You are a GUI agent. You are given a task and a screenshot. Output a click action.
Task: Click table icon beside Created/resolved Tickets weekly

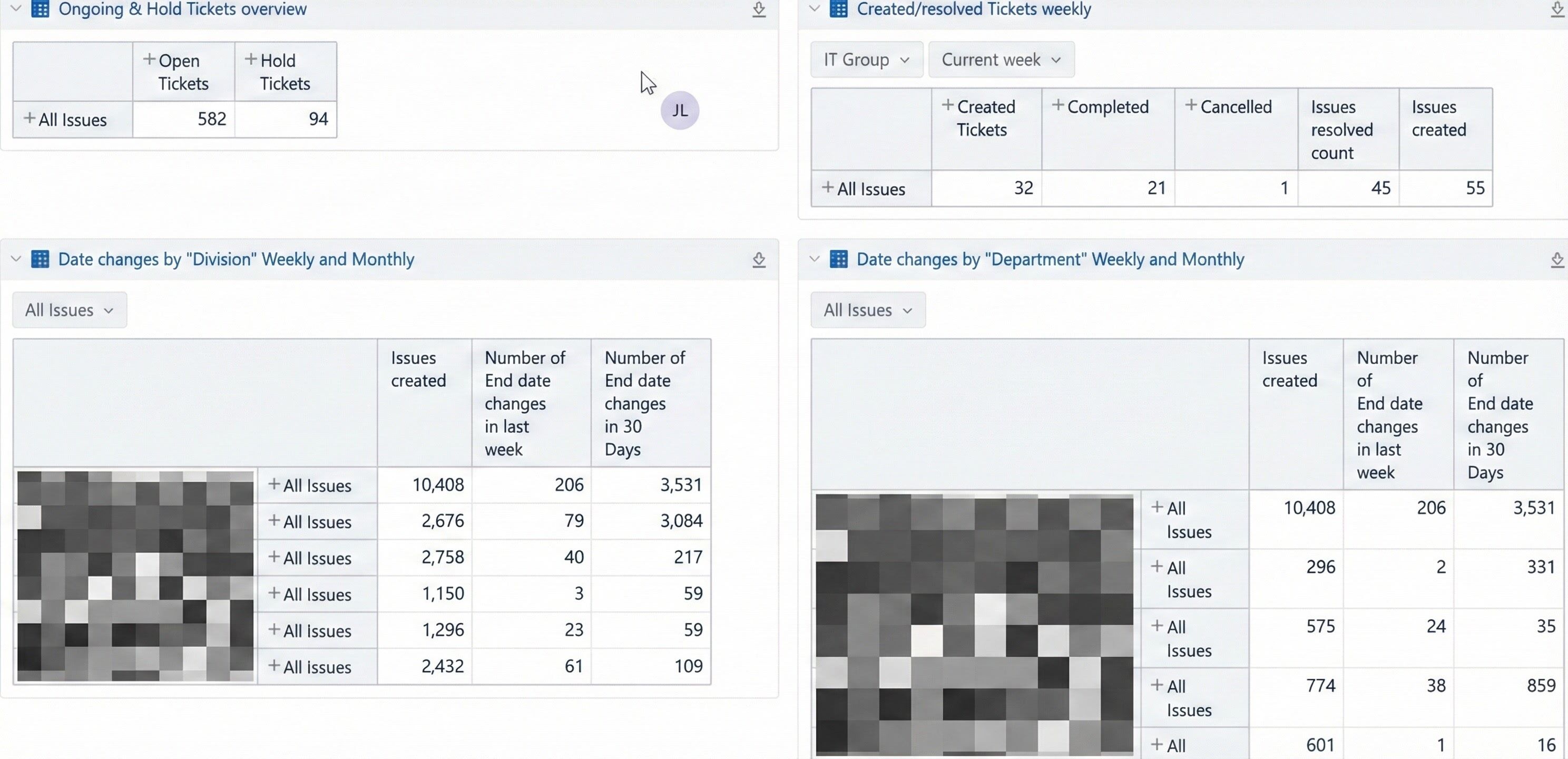(x=838, y=9)
